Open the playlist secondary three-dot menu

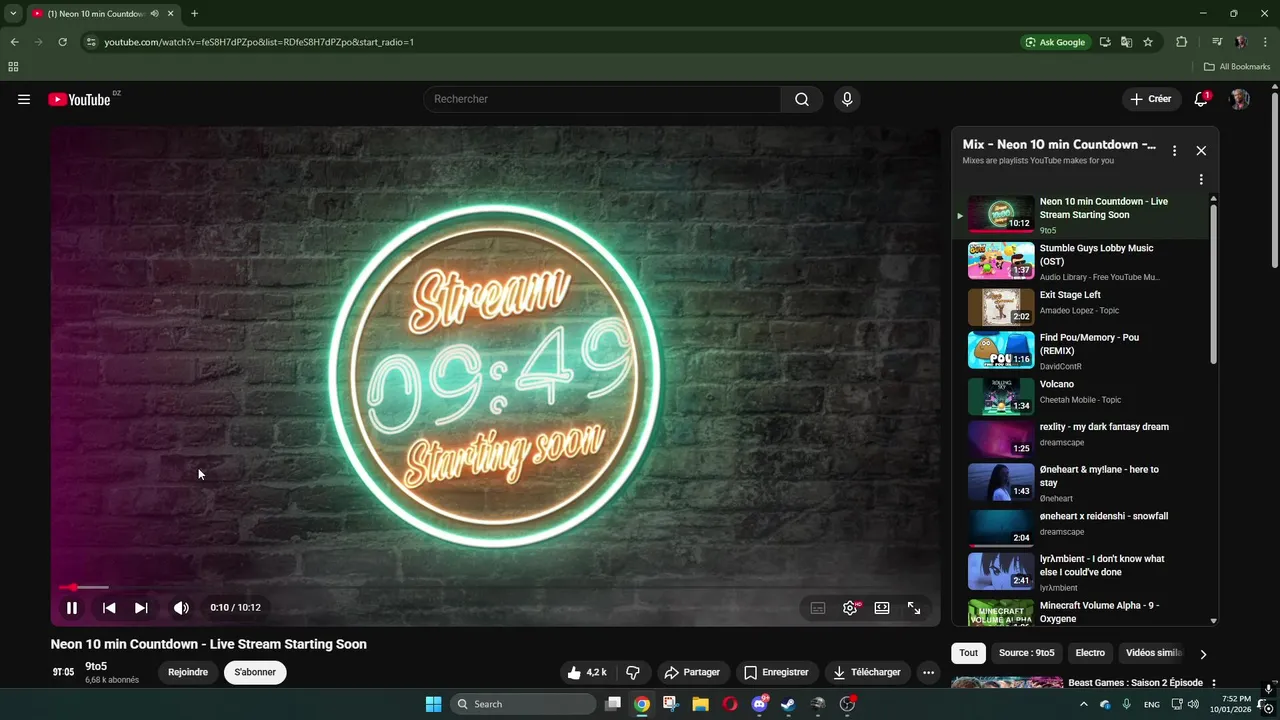coord(1201,180)
